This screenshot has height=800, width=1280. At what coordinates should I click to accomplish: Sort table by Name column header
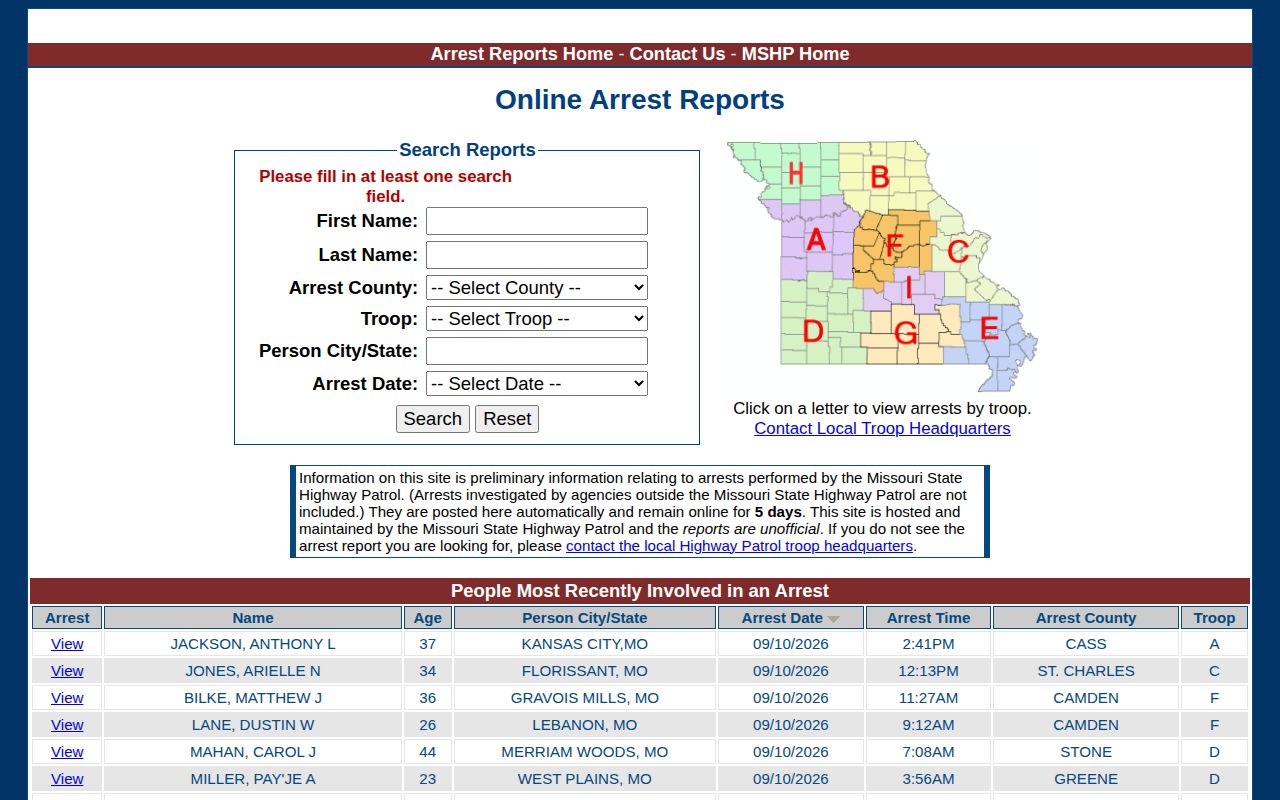(x=253, y=618)
